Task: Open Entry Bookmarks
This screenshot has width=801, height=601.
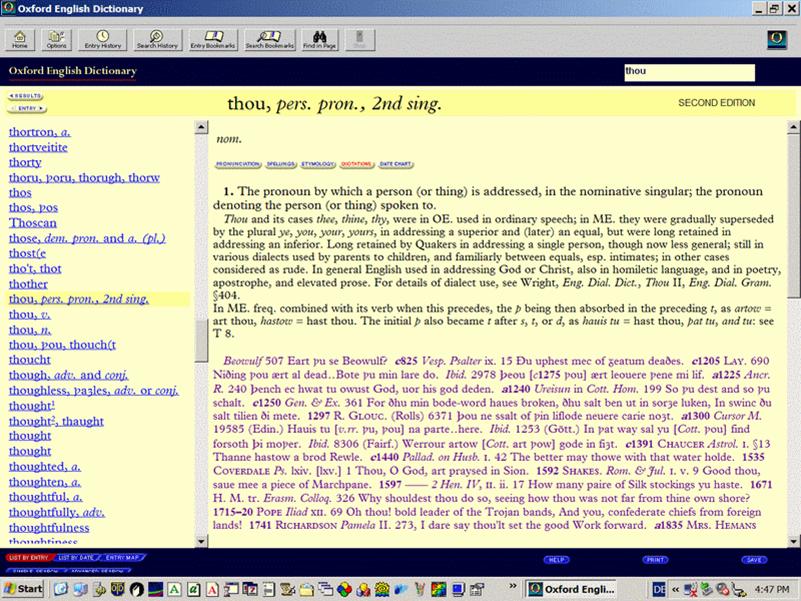Action: pos(210,39)
